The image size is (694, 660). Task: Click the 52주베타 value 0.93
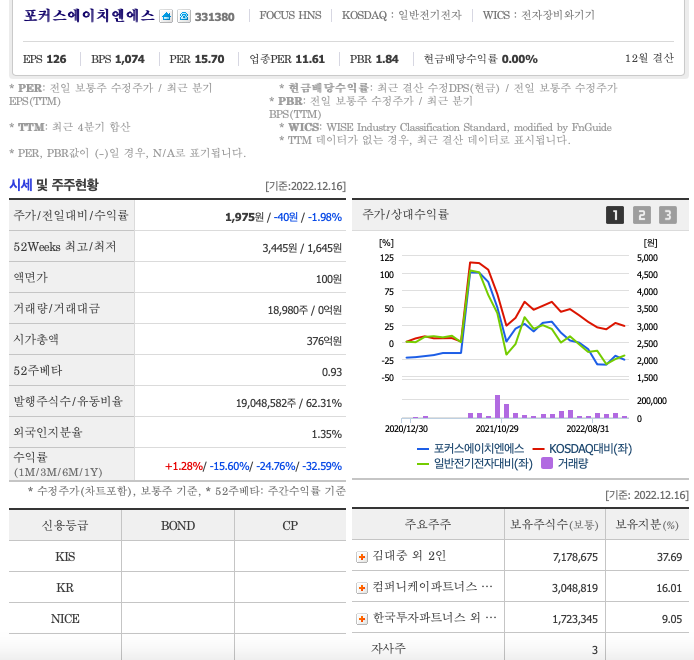(332, 372)
